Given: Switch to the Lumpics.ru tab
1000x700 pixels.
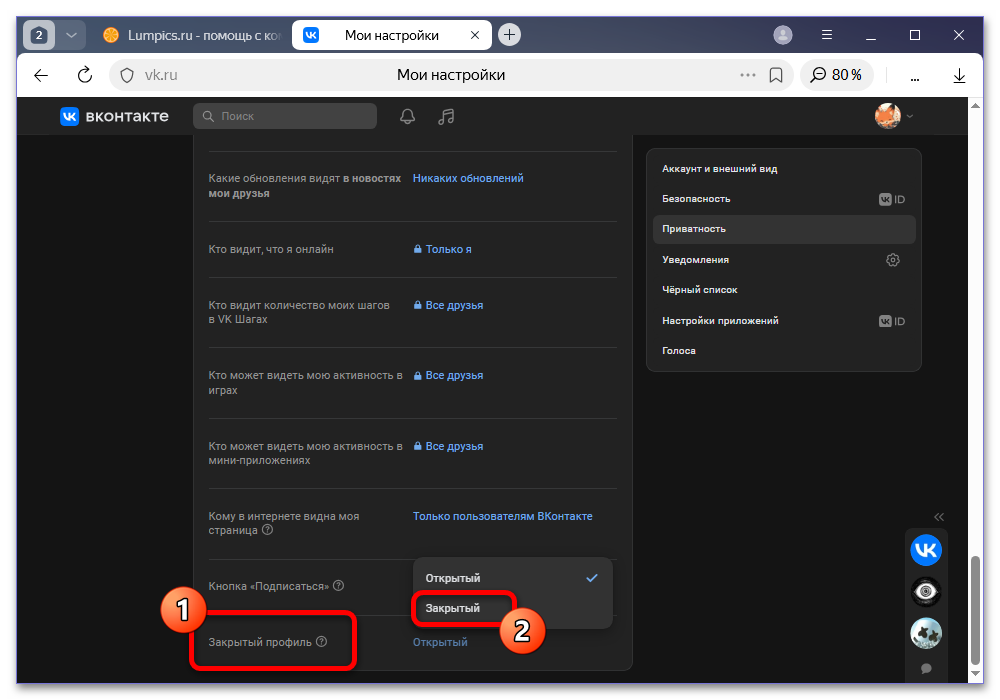Looking at the screenshot, I should [x=191, y=35].
